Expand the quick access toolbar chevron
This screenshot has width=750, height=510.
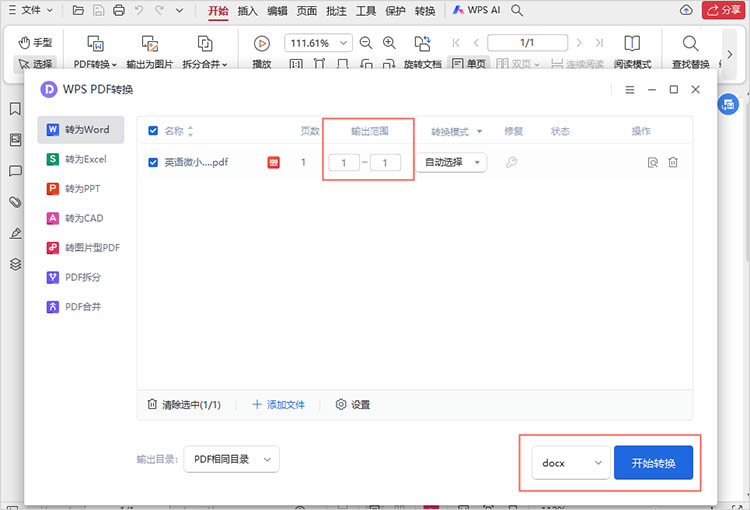tap(179, 10)
